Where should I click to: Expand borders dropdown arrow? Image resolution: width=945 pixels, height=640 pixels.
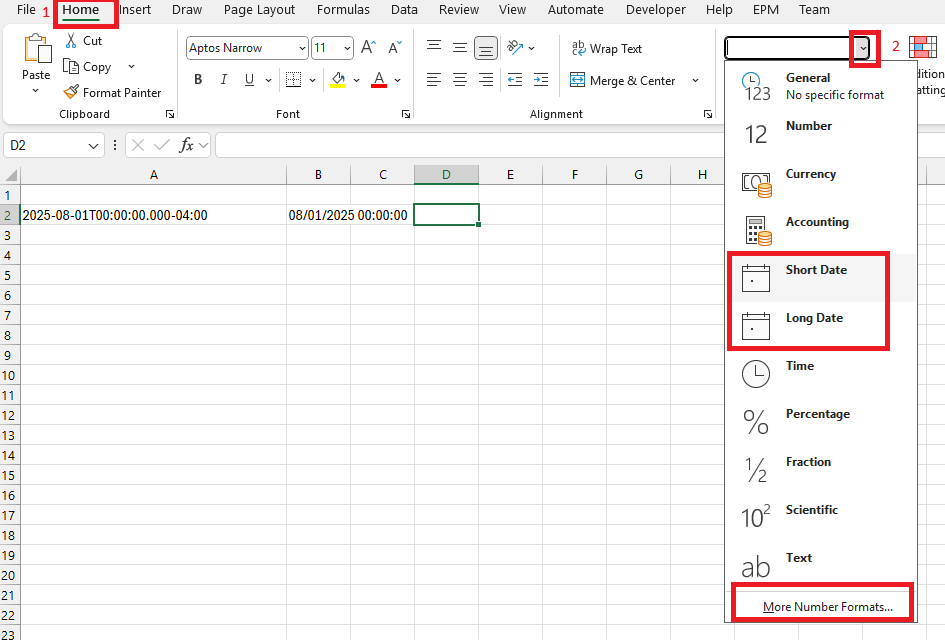click(x=312, y=80)
